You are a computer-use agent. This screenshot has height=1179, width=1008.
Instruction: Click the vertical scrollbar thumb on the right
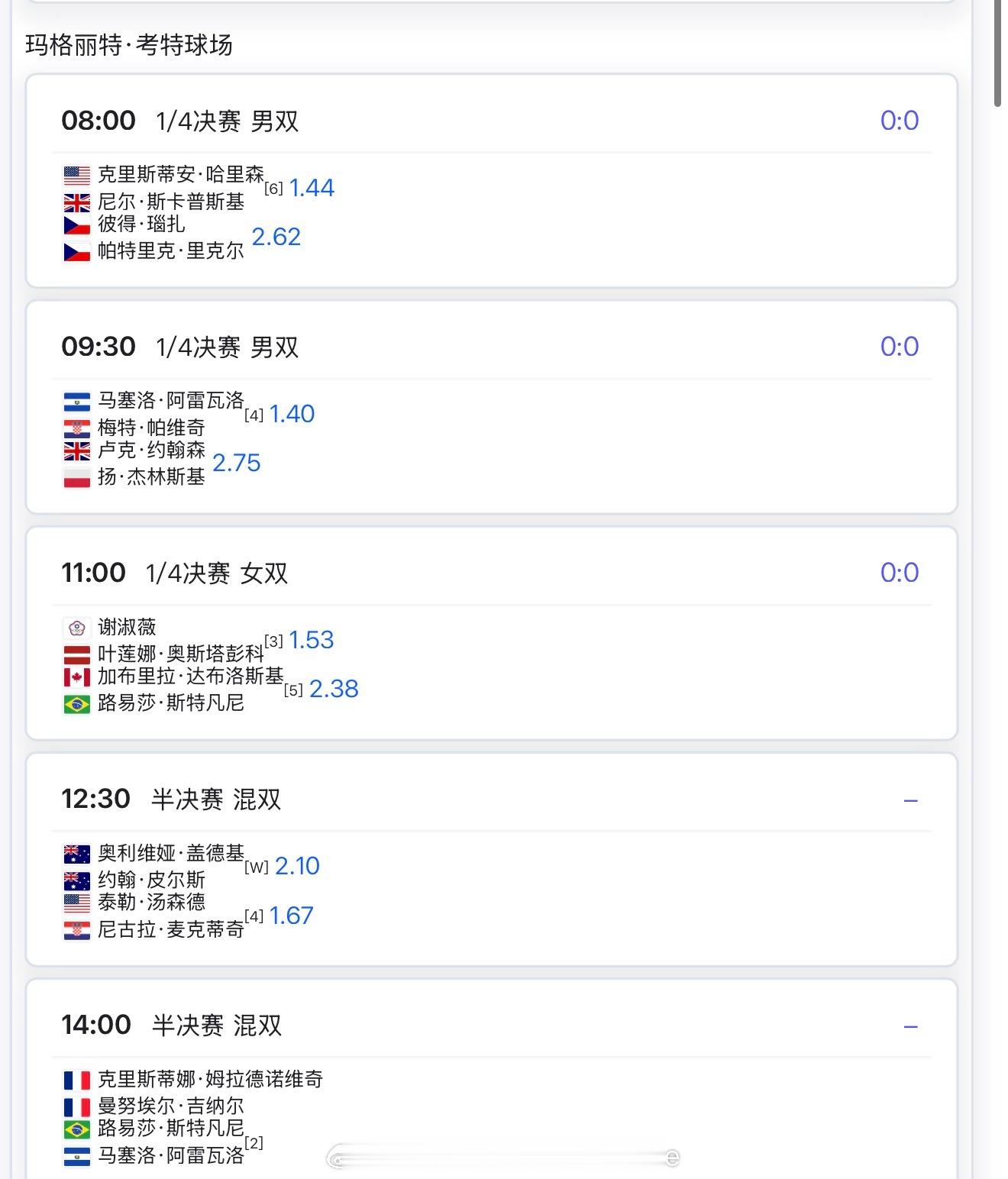(x=998, y=53)
